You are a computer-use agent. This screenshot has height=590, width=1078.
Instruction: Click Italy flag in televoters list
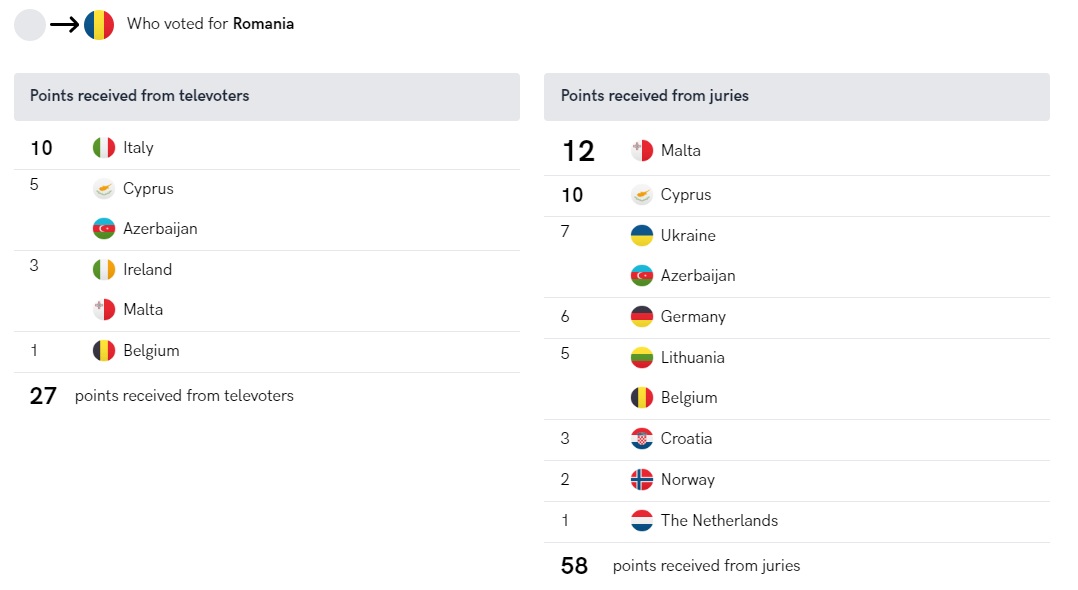(104, 148)
